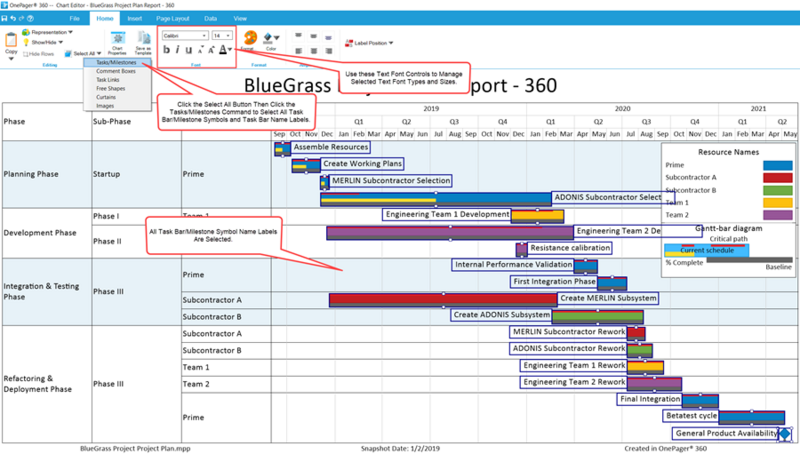The height and width of the screenshot is (454, 800).
Task: Click the Save icon in quick access bar
Action: click(x=4, y=18)
